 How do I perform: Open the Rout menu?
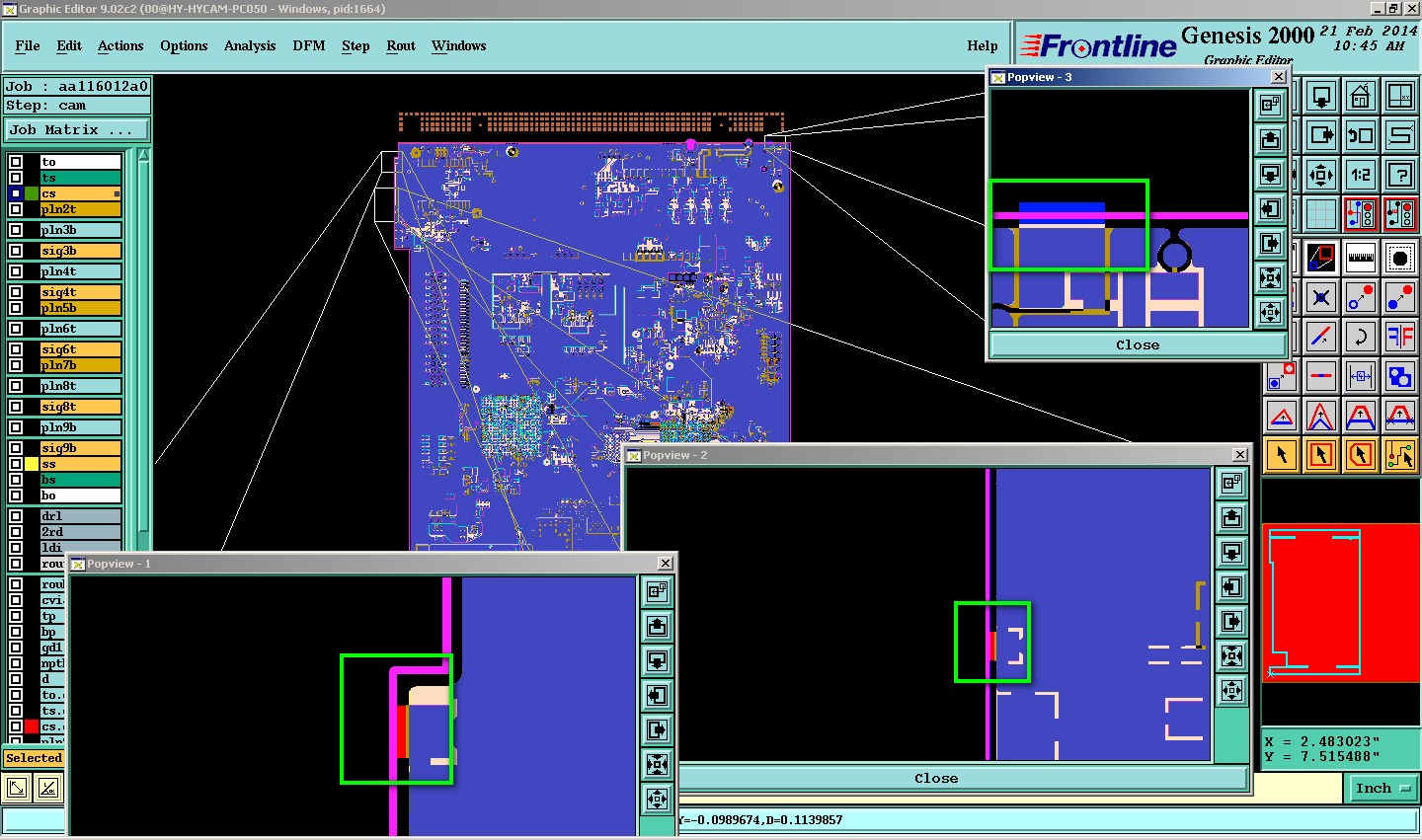401,45
